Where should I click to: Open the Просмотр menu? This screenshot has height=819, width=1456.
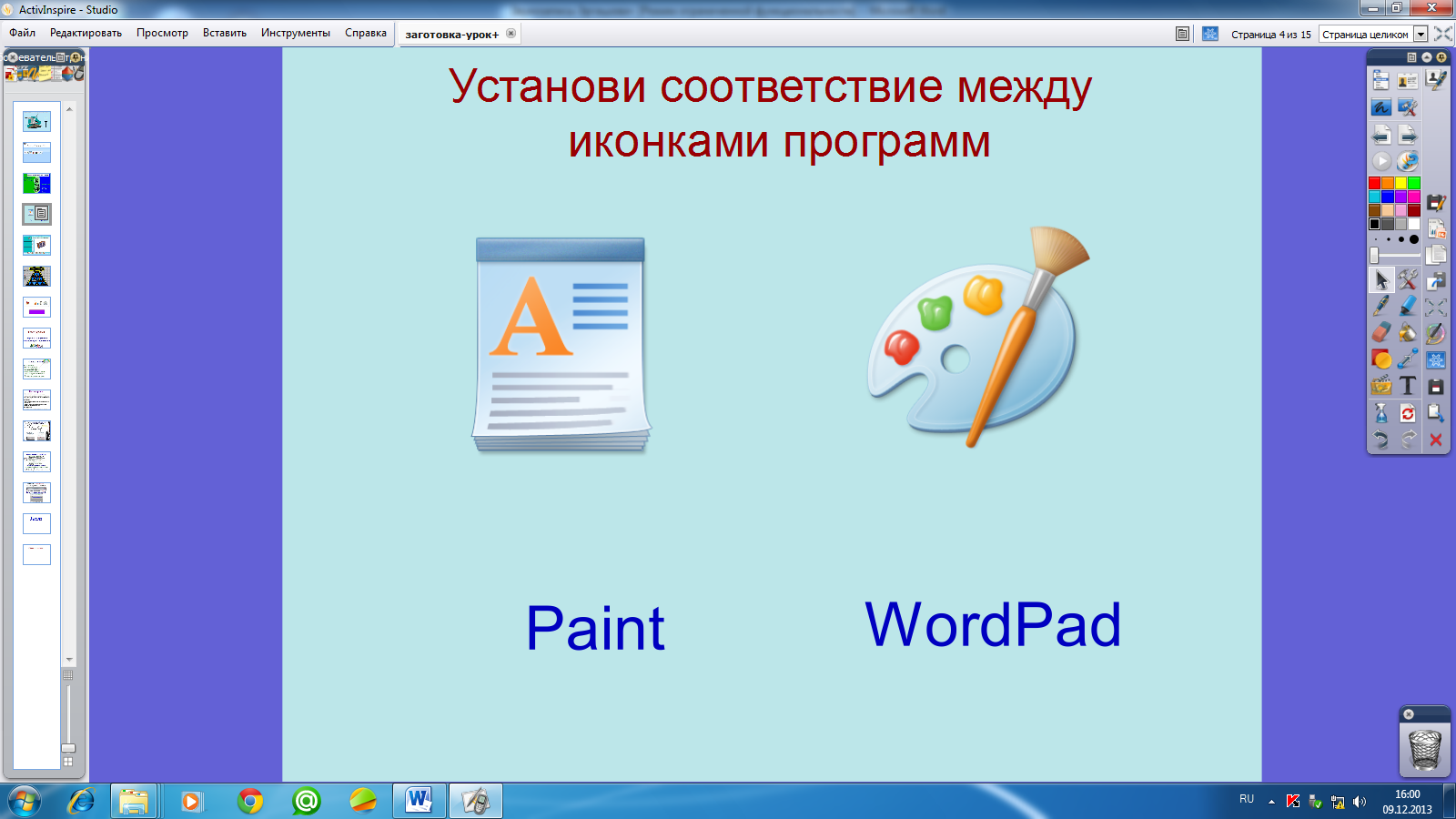click(x=162, y=33)
